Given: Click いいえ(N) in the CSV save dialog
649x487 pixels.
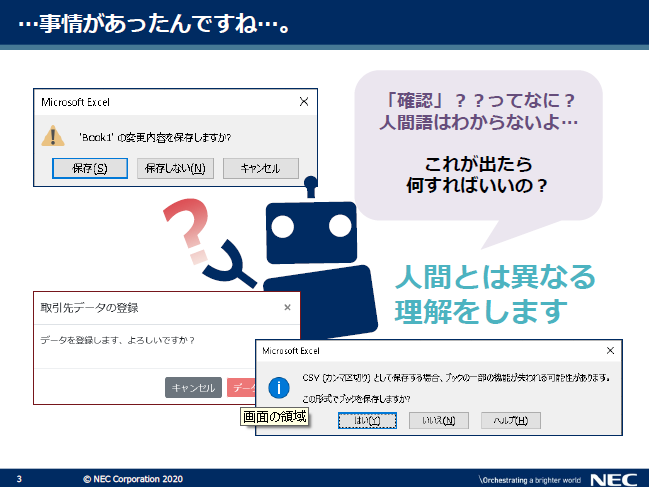Looking at the screenshot, I should pos(439,421).
